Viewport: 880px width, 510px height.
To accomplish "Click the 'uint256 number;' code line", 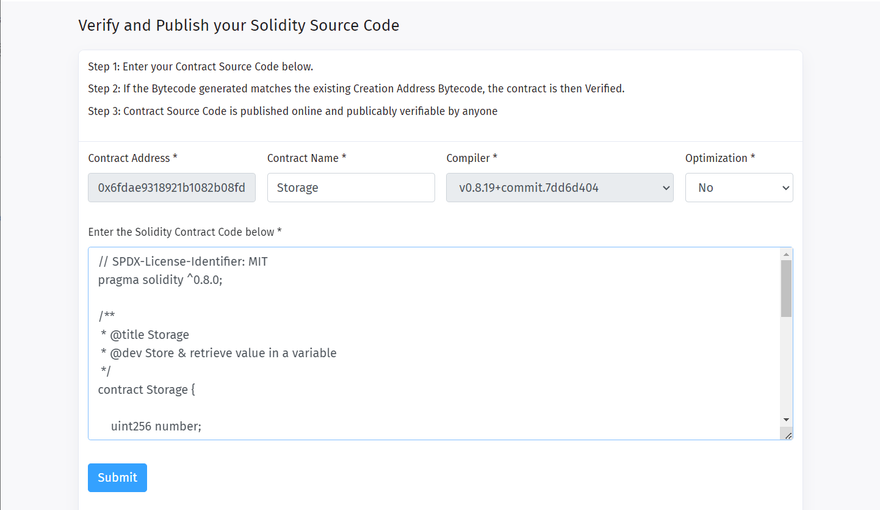I will coord(156,426).
